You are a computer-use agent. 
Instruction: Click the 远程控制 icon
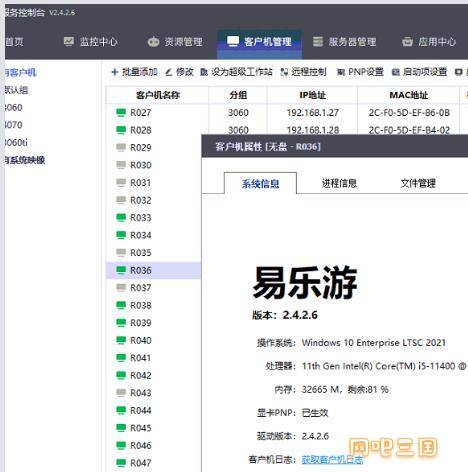[284, 72]
